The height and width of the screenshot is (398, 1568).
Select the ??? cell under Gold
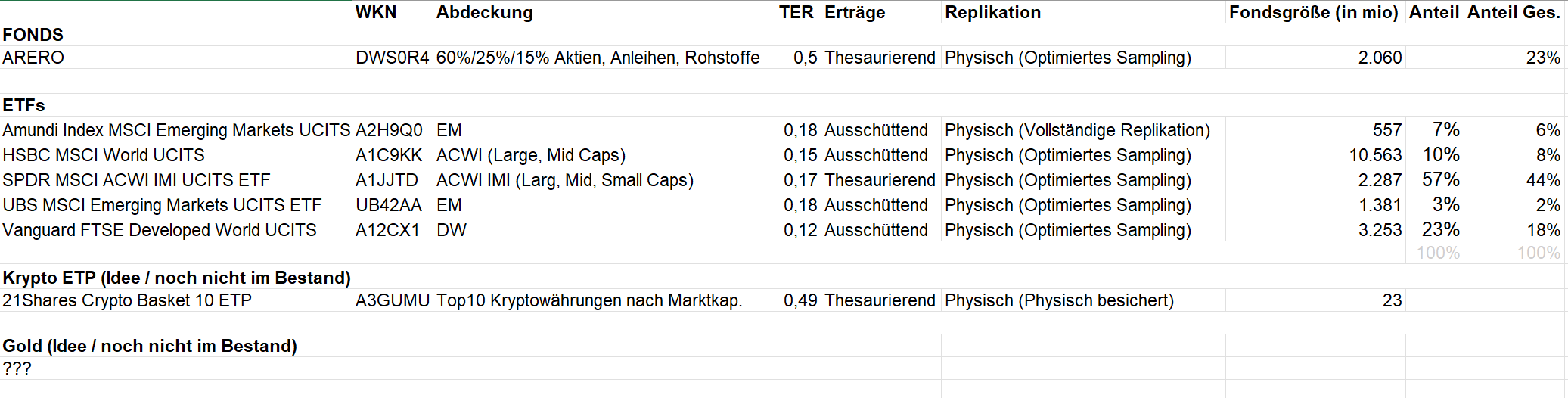17,368
